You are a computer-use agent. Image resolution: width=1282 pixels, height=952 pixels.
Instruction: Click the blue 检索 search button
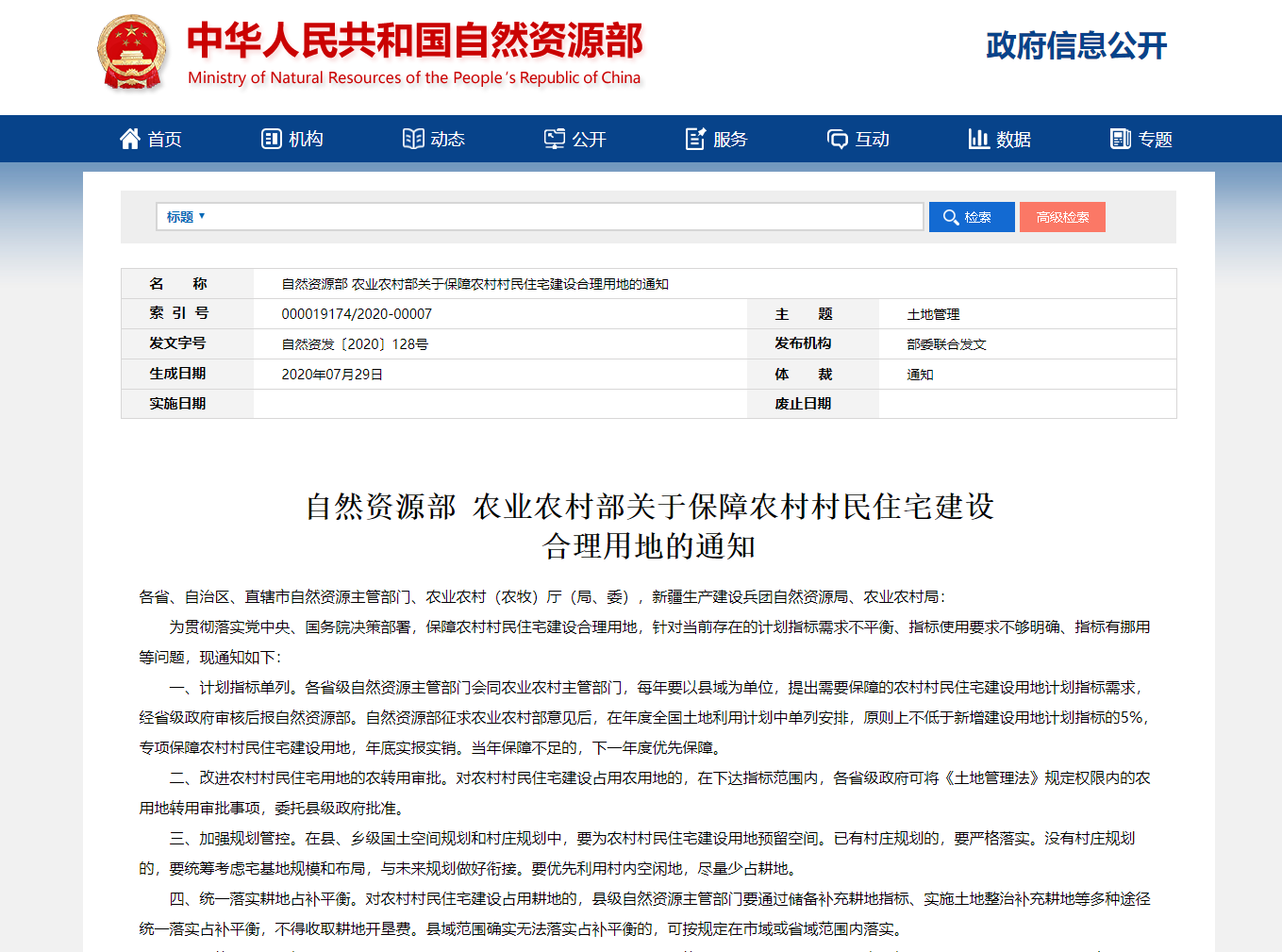pos(972,217)
